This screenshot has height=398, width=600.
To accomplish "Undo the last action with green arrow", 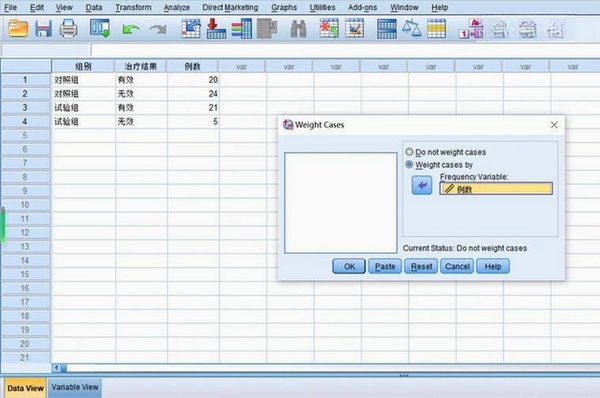I will (x=130, y=30).
